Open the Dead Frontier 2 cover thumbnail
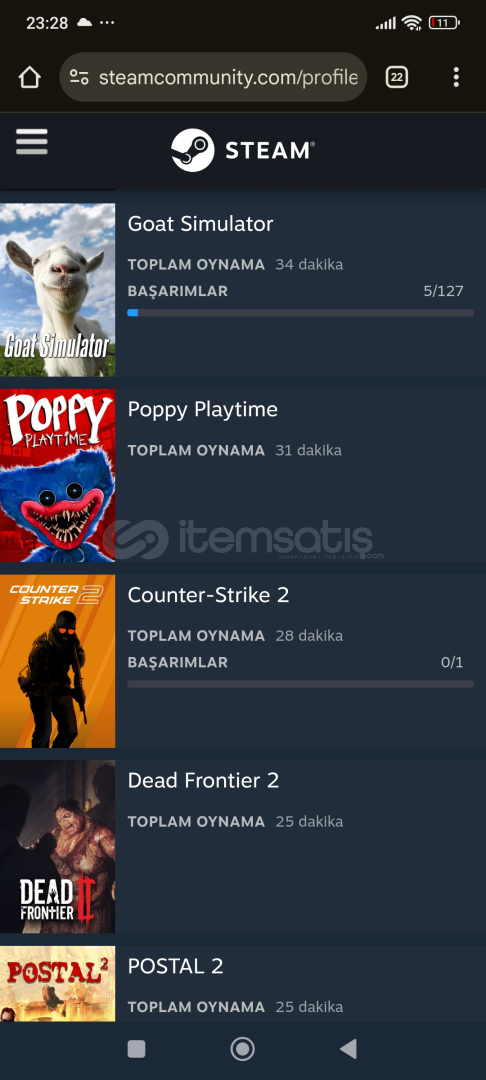Viewport: 486px width, 1080px height. 57,847
